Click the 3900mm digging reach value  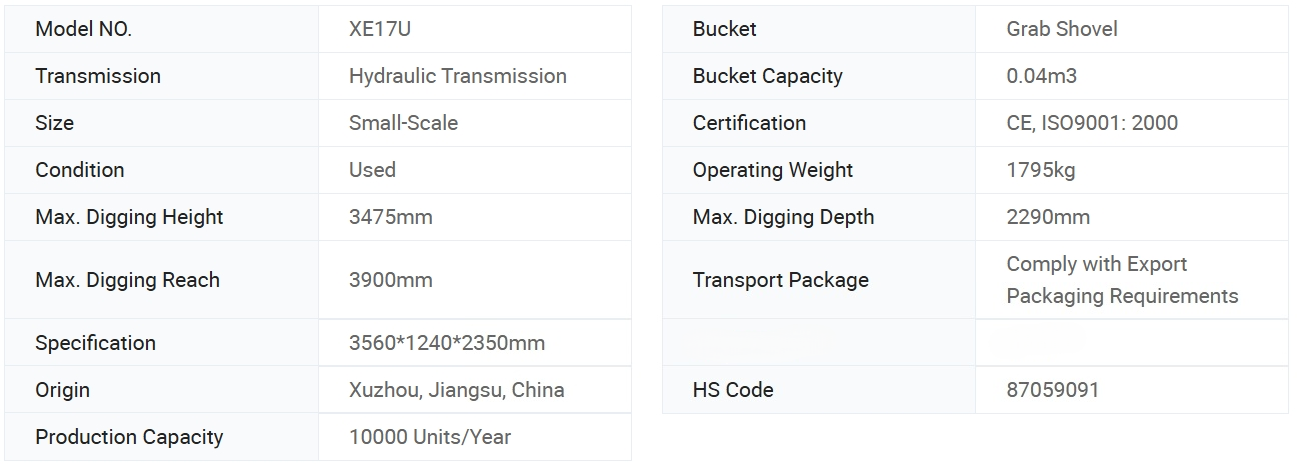click(x=390, y=280)
